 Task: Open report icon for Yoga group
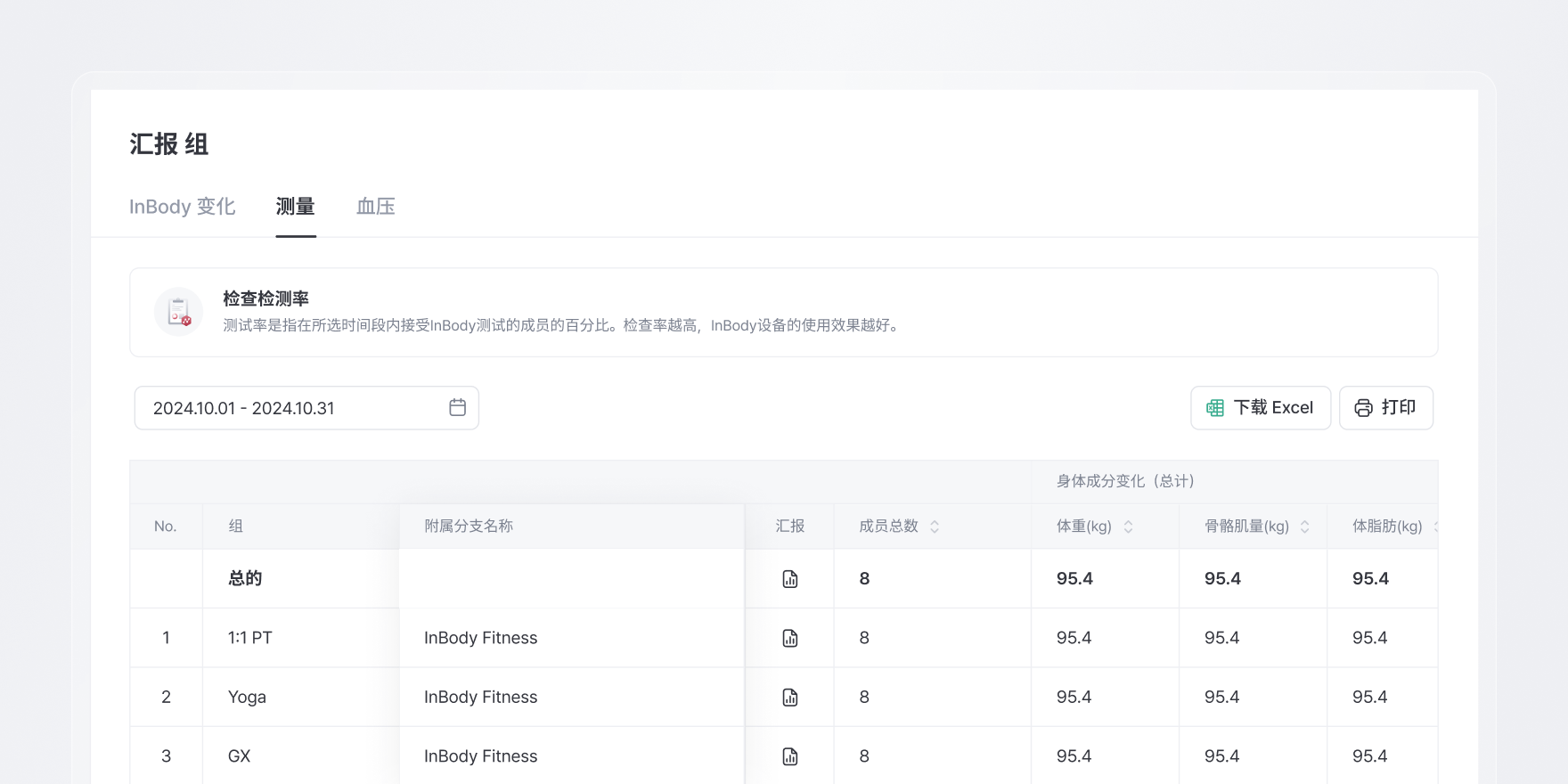point(790,698)
